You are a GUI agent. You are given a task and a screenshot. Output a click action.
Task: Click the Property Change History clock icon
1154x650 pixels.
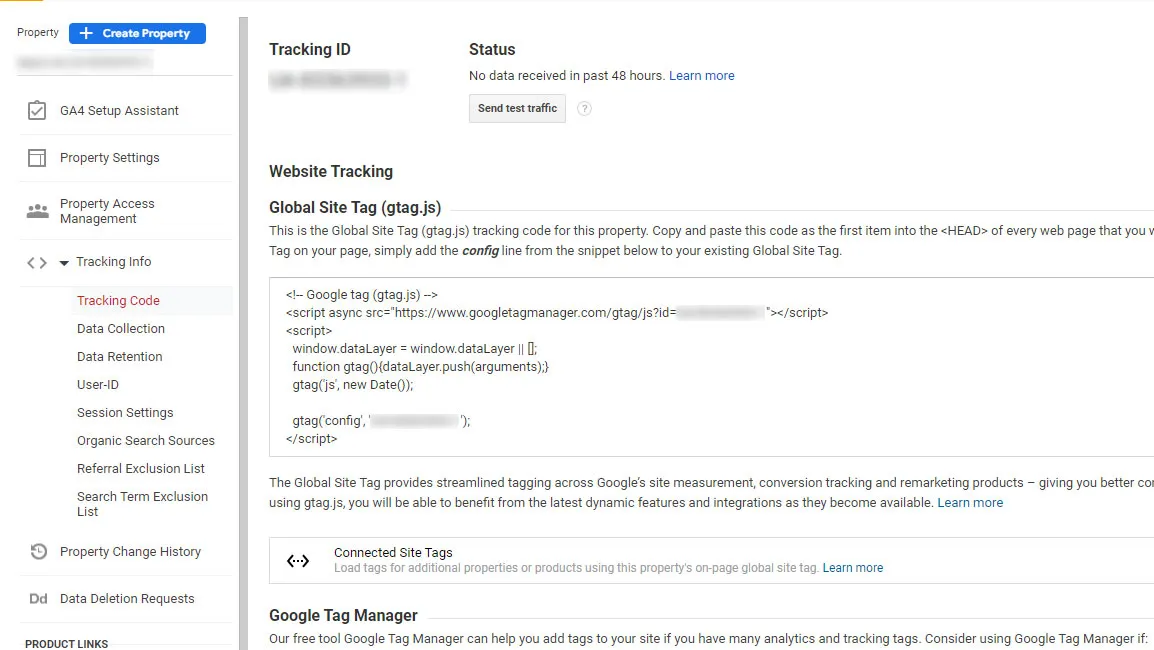[38, 551]
